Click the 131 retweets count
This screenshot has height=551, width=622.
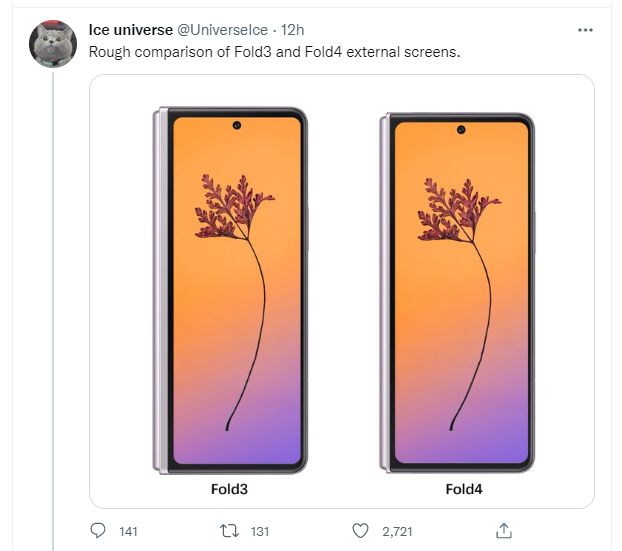[x=260, y=531]
